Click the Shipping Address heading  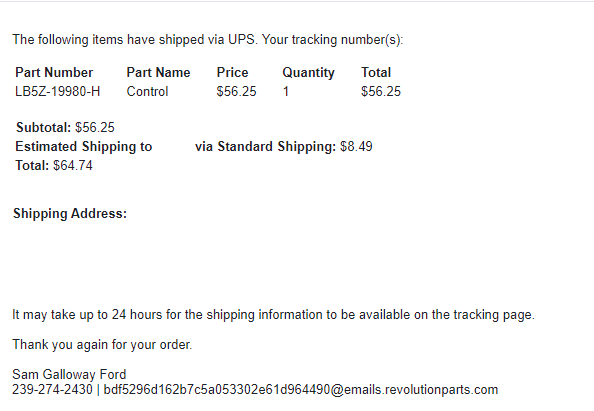[x=70, y=214]
